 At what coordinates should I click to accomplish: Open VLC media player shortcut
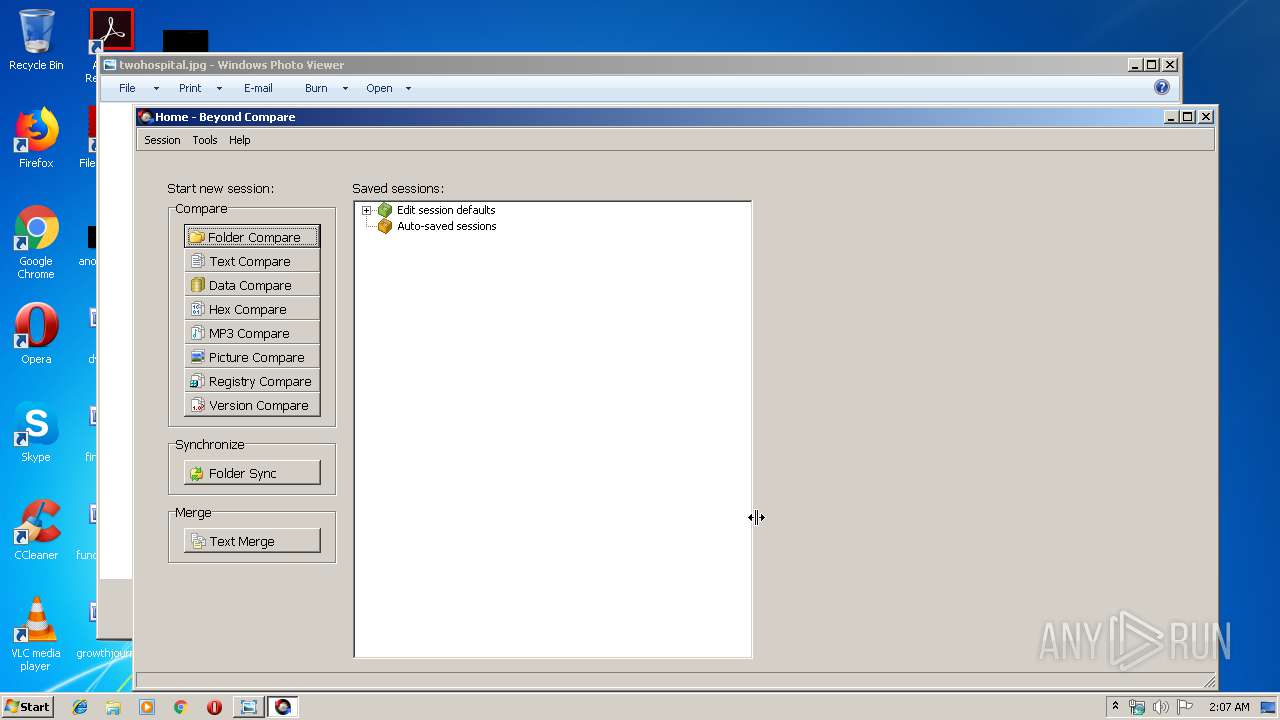36,634
